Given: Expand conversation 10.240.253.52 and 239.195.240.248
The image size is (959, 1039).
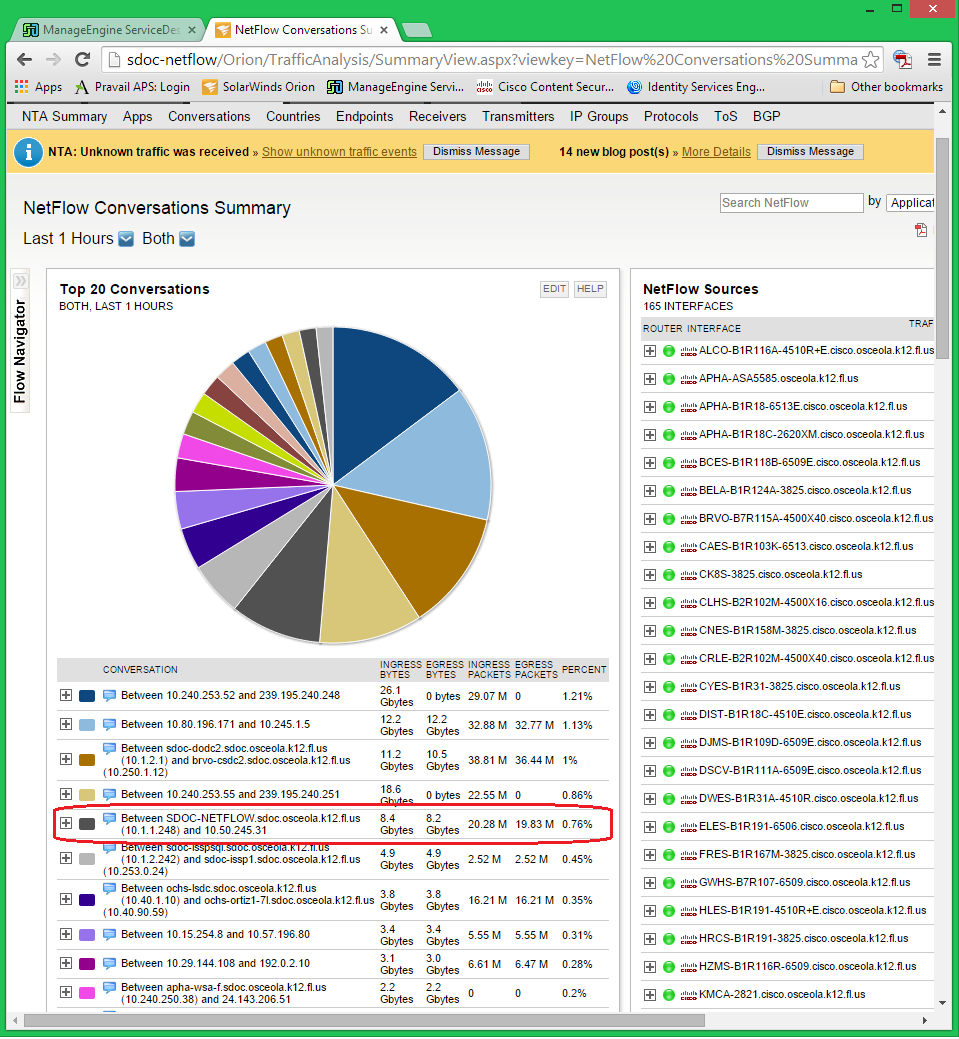Looking at the screenshot, I should pos(66,695).
